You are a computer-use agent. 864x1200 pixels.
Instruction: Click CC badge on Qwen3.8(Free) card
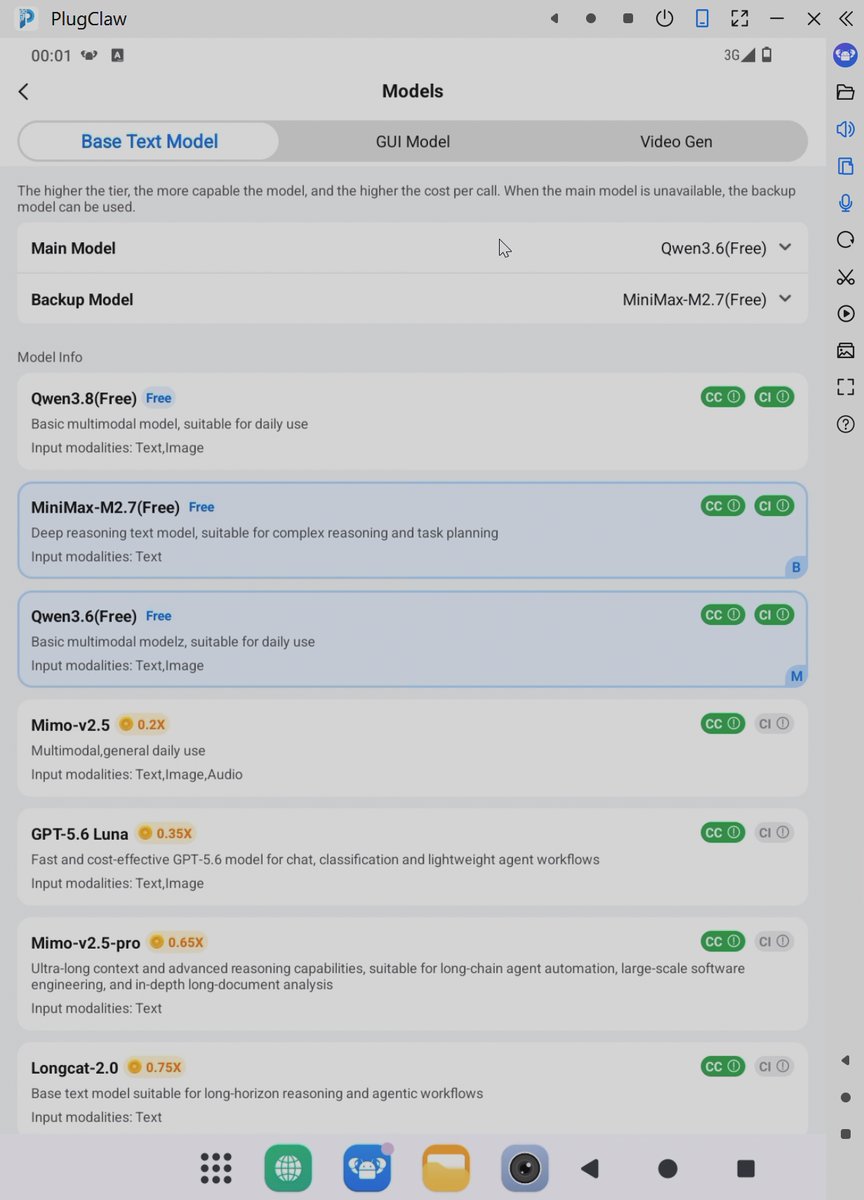[723, 397]
